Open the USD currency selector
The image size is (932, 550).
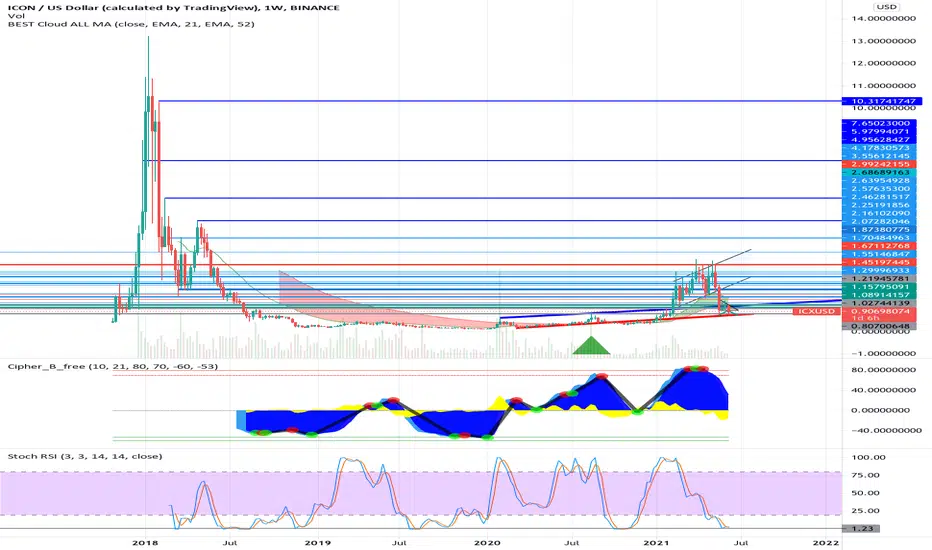[886, 7]
